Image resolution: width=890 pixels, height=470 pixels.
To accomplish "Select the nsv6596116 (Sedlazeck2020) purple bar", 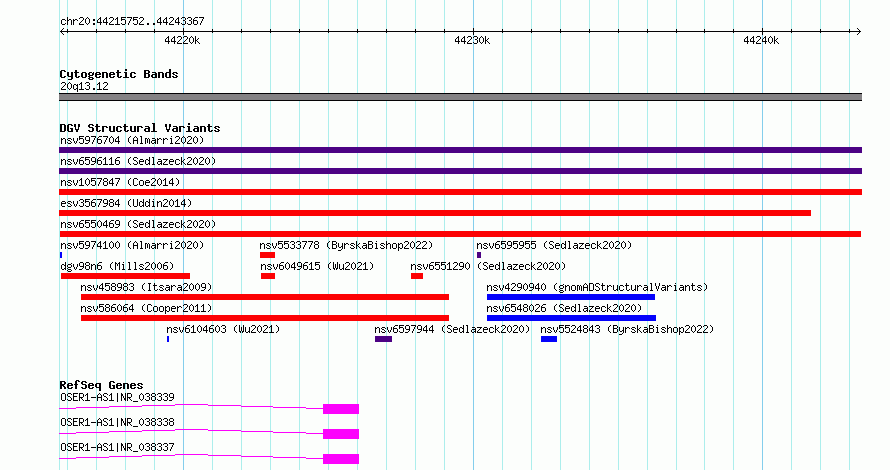I will (460, 171).
